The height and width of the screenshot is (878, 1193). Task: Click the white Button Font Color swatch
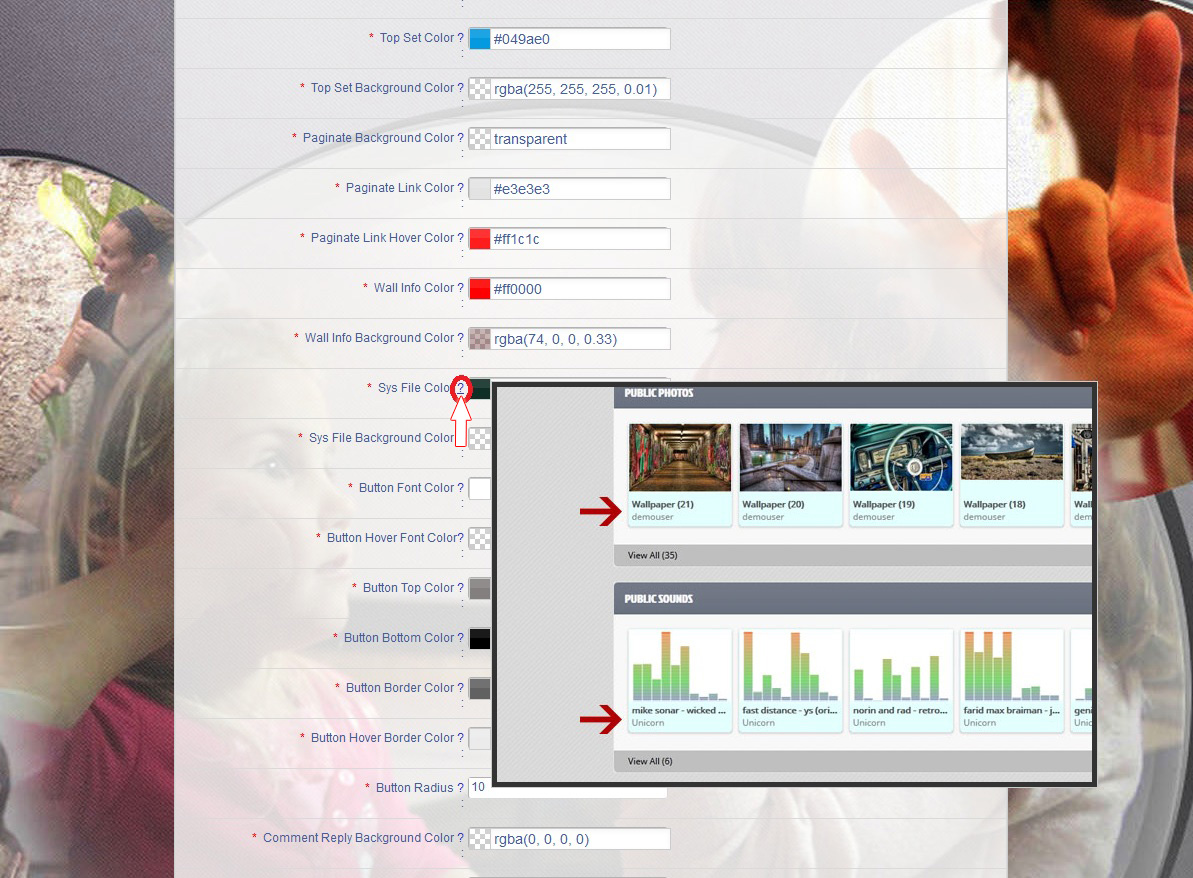(480, 489)
